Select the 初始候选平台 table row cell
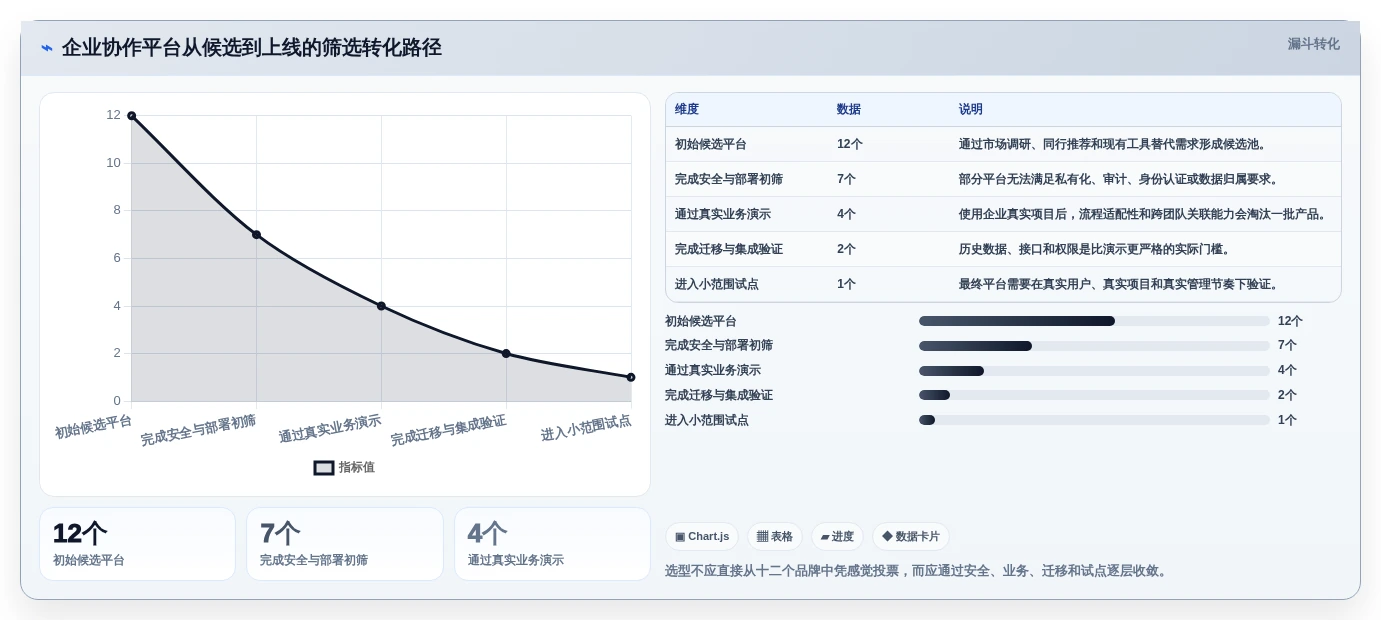This screenshot has width=1381, height=620. point(711,144)
